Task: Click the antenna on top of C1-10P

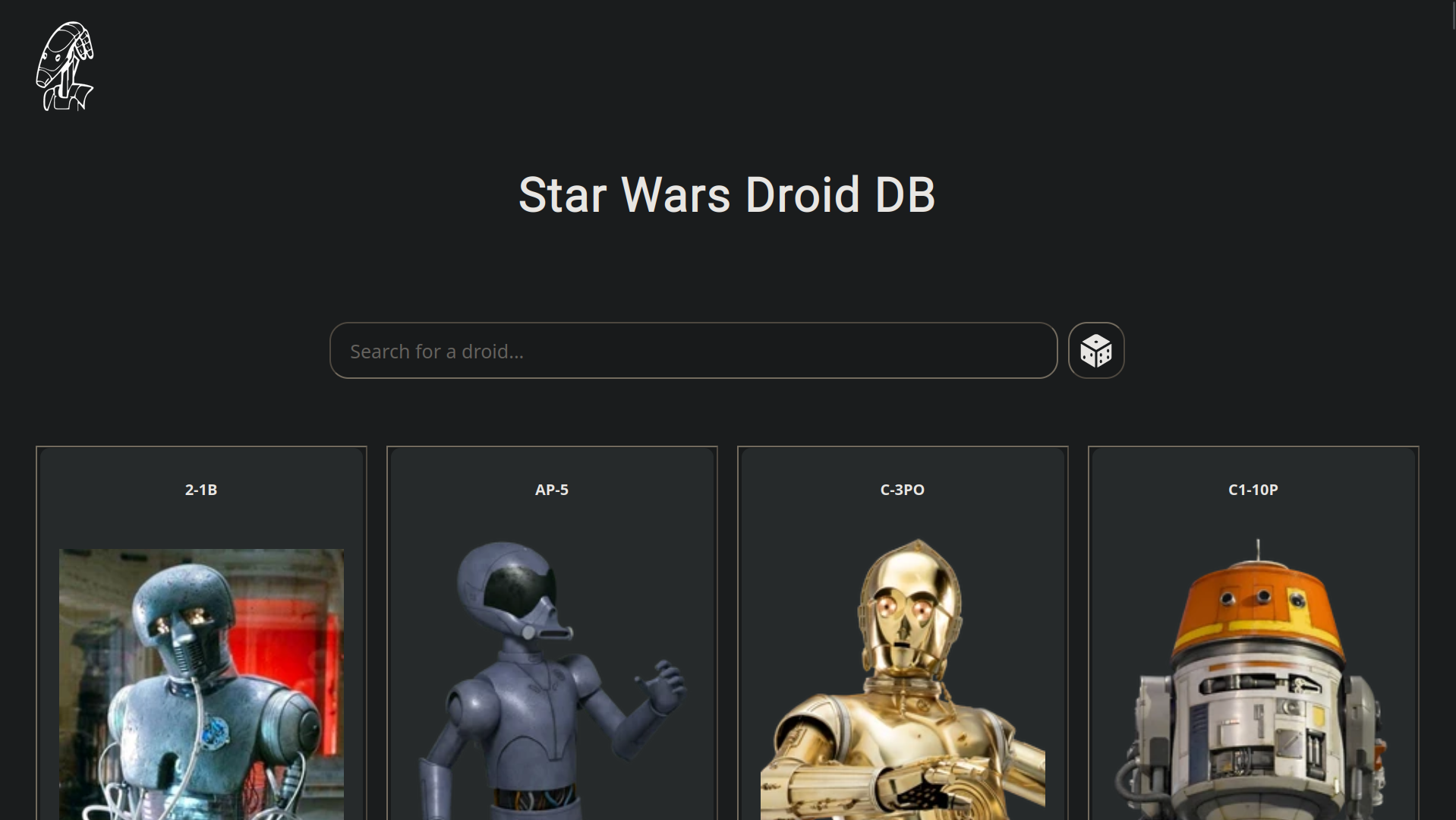Action: pyautogui.click(x=1258, y=548)
